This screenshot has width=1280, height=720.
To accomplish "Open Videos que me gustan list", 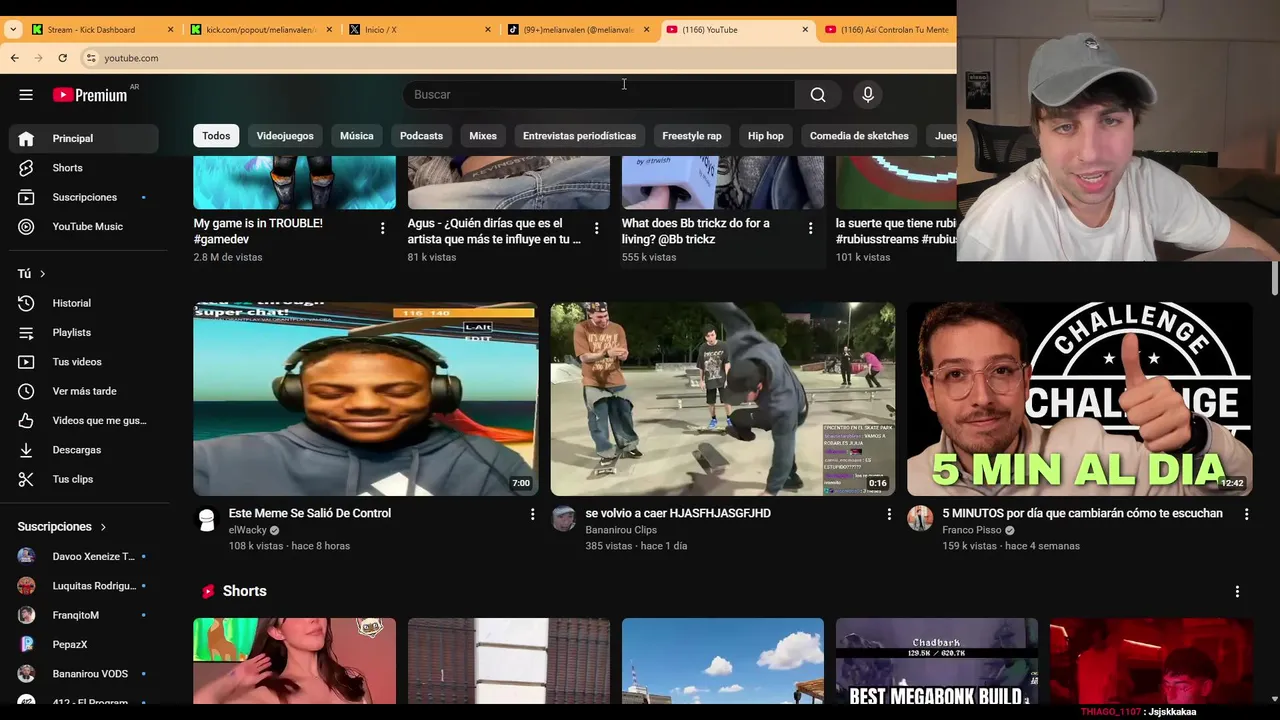I will pyautogui.click(x=84, y=421).
